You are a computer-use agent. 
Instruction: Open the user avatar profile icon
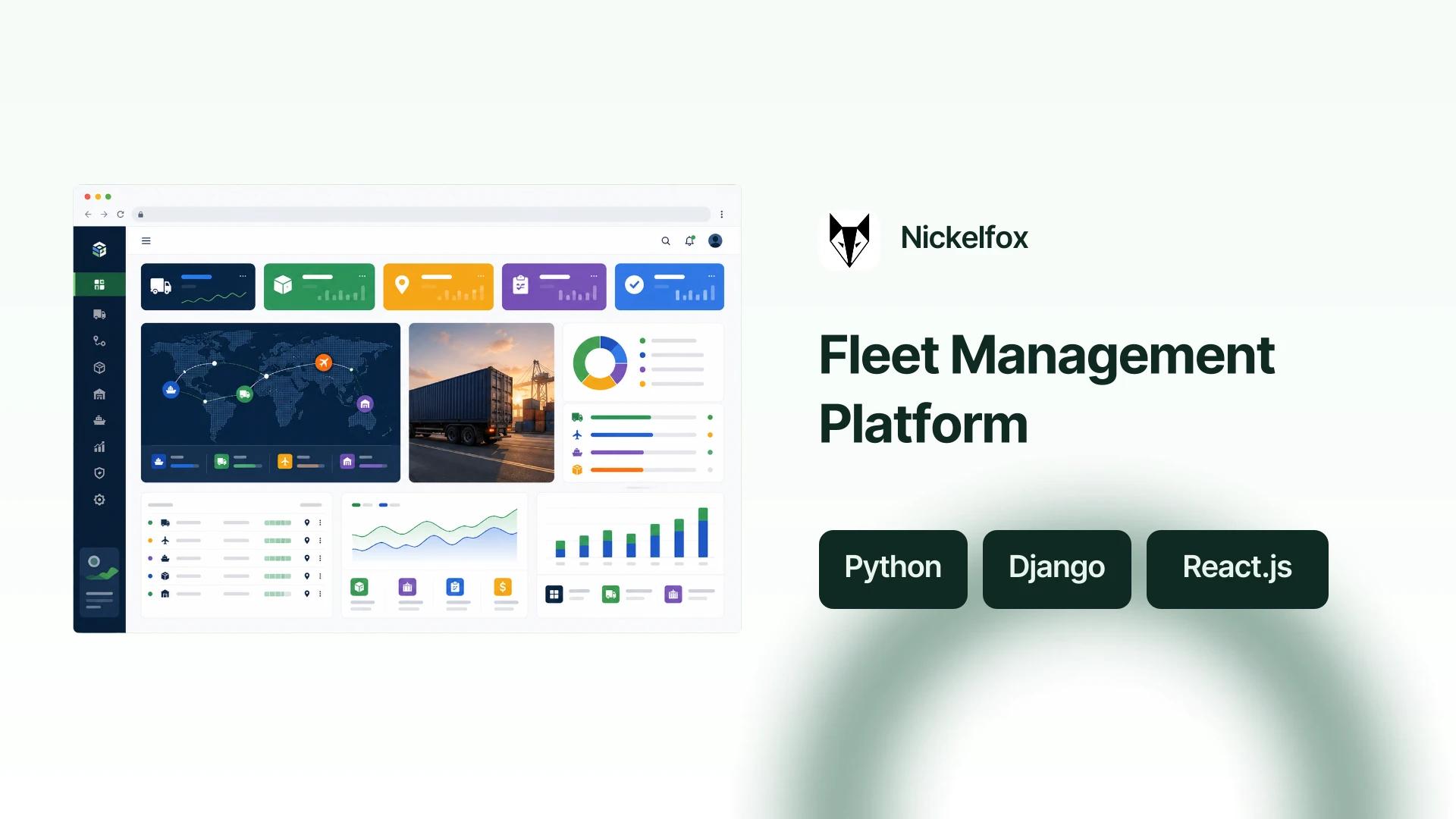tap(715, 241)
